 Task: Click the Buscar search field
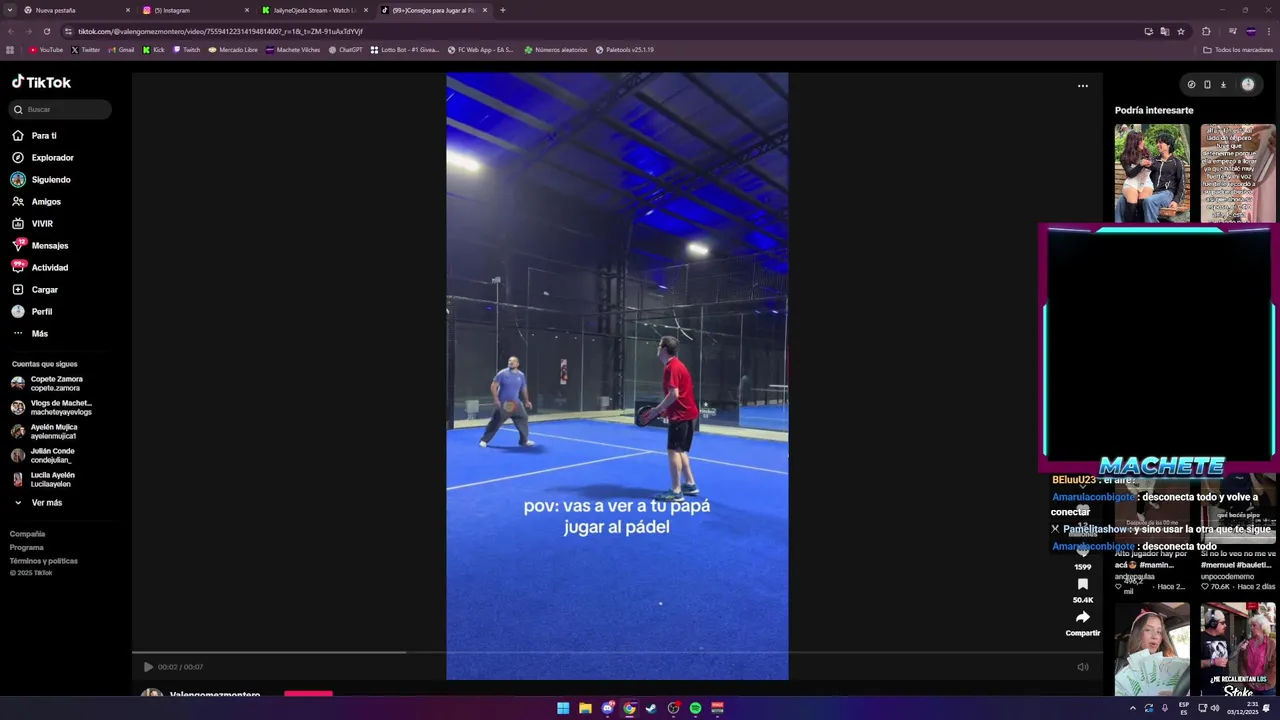pos(60,109)
